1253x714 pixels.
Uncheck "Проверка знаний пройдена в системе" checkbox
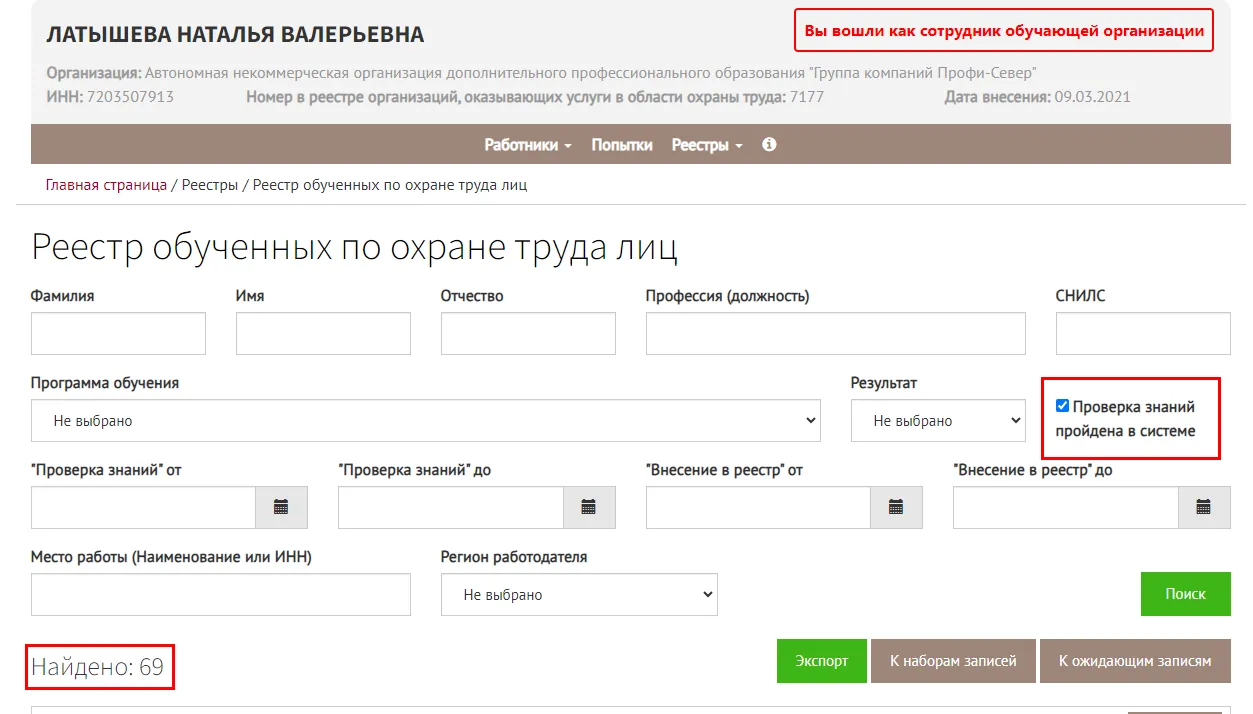tap(1063, 406)
